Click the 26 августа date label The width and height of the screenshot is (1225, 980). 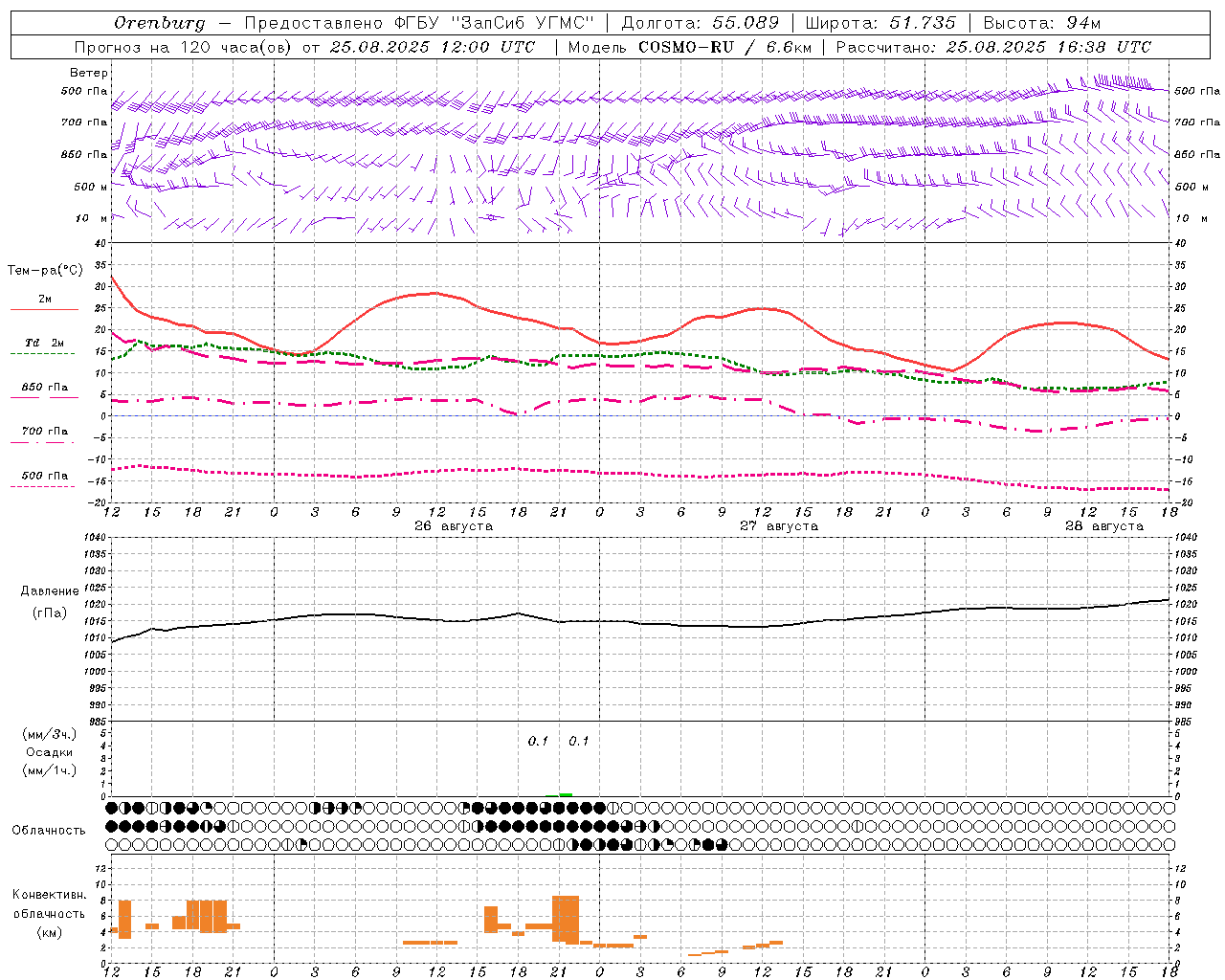coord(454,526)
